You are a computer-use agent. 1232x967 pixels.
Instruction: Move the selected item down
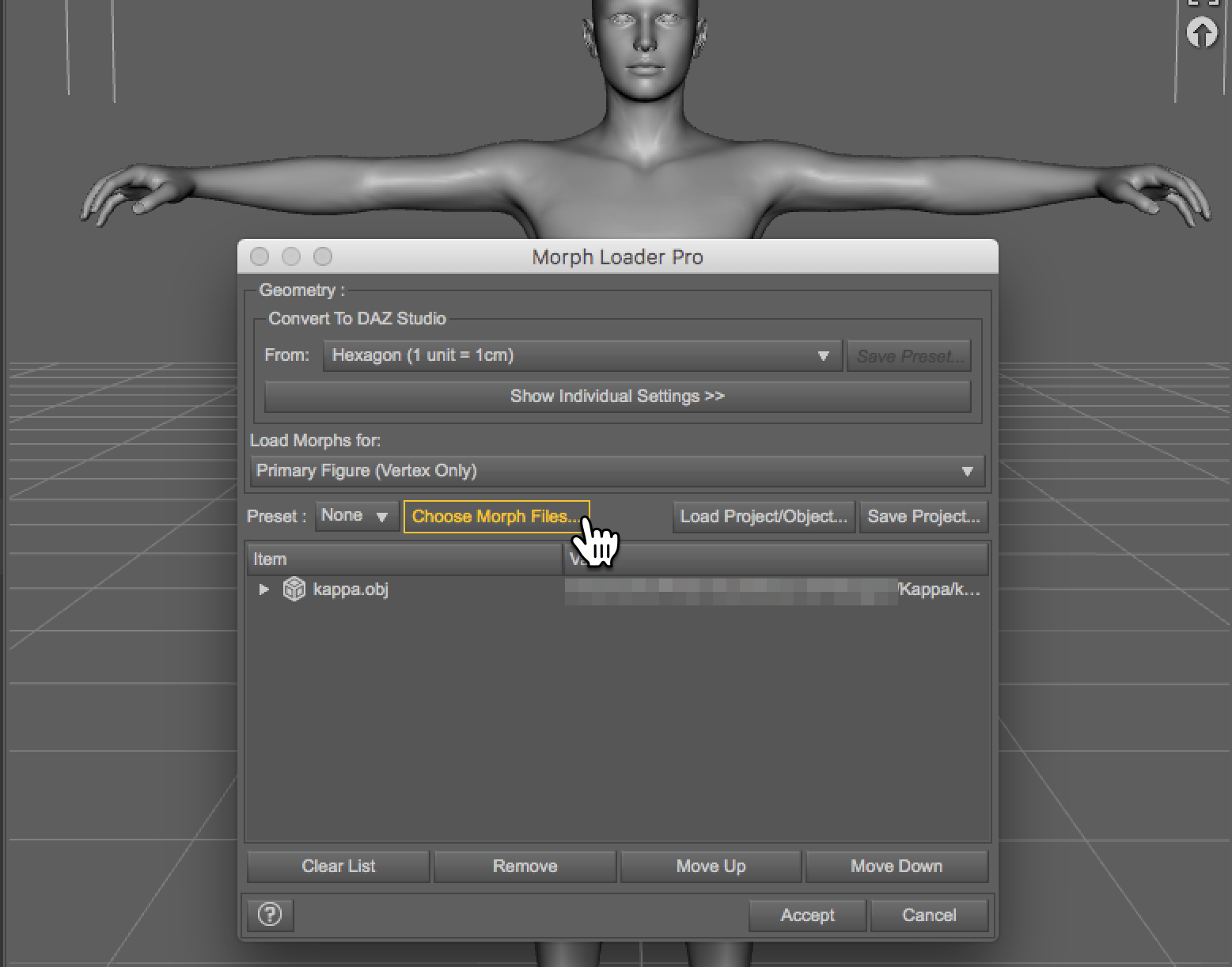(x=896, y=867)
